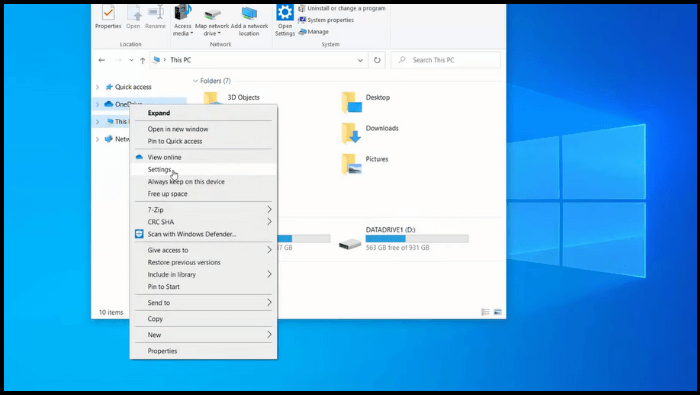Image resolution: width=700 pixels, height=395 pixels.
Task: Expand the Network tree node
Action: (98, 139)
